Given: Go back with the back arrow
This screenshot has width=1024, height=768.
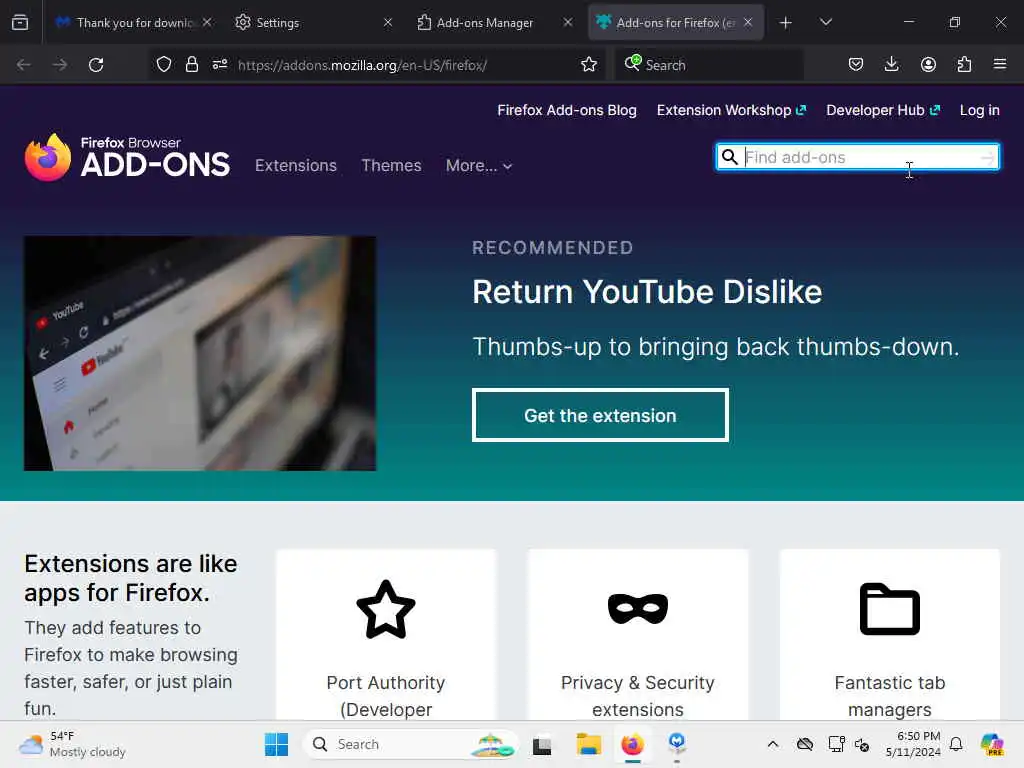Looking at the screenshot, I should (24, 65).
